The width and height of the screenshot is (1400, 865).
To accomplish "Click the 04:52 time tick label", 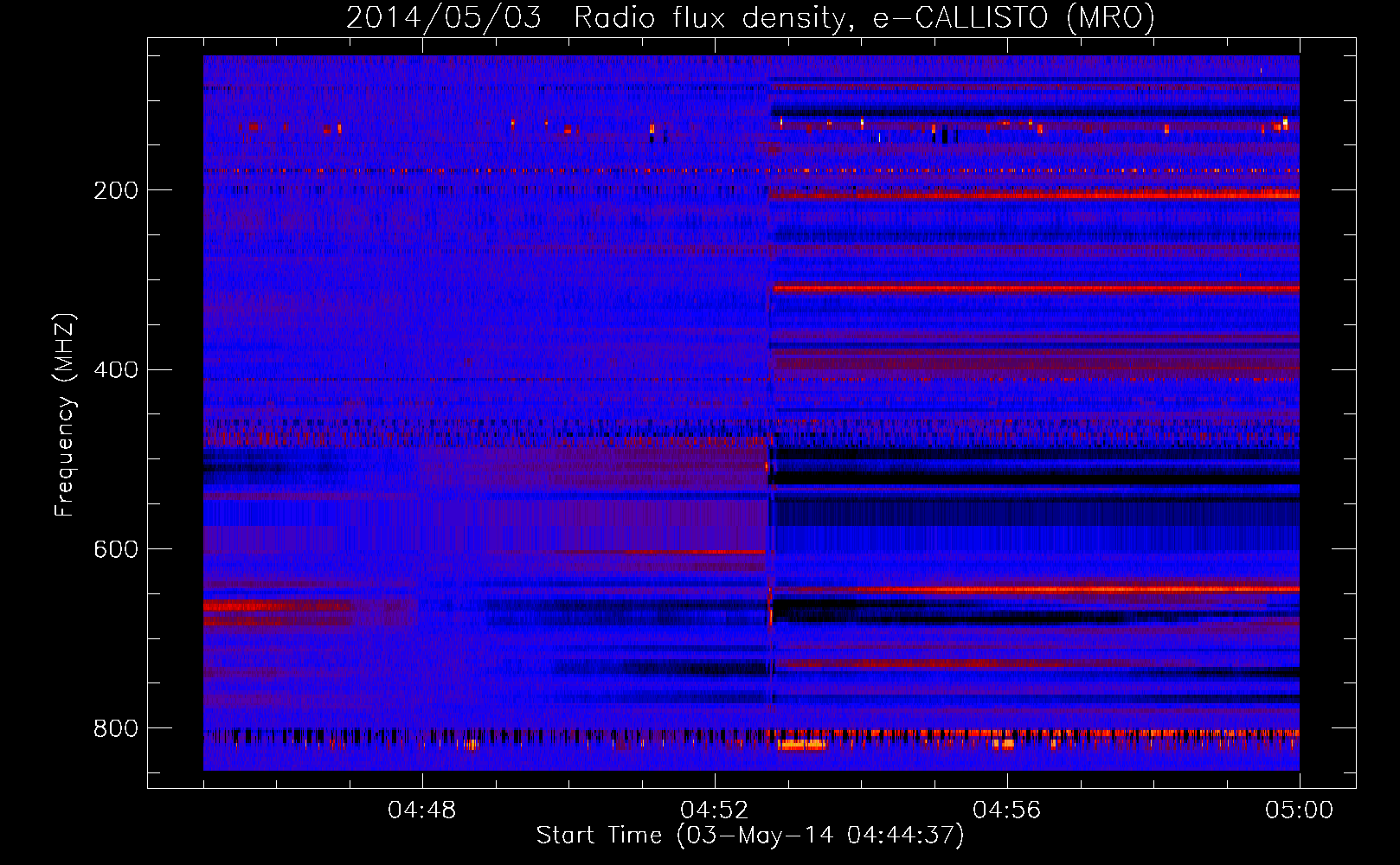I will coord(715,811).
